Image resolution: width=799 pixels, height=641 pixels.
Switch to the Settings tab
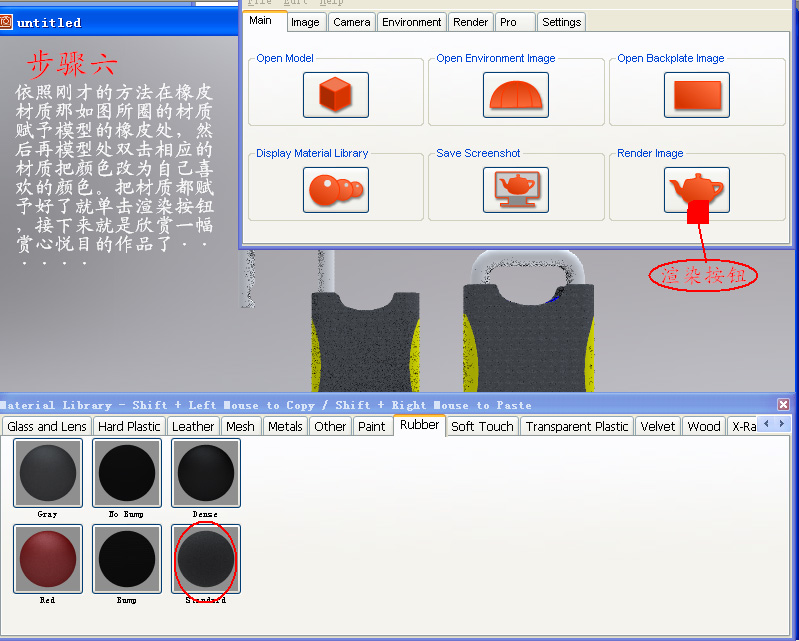pos(561,22)
